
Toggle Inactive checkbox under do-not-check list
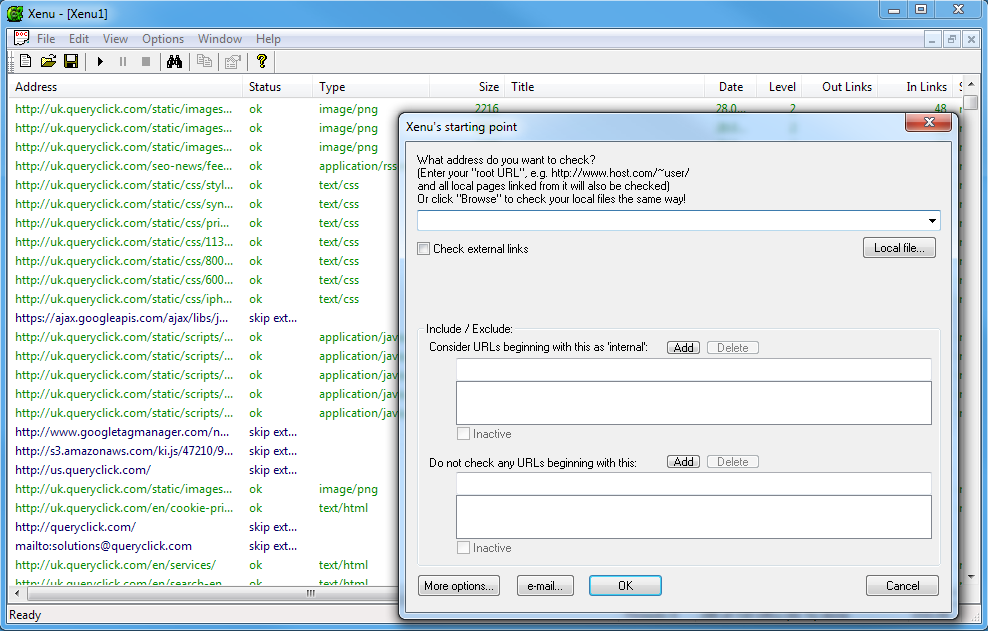click(x=463, y=548)
